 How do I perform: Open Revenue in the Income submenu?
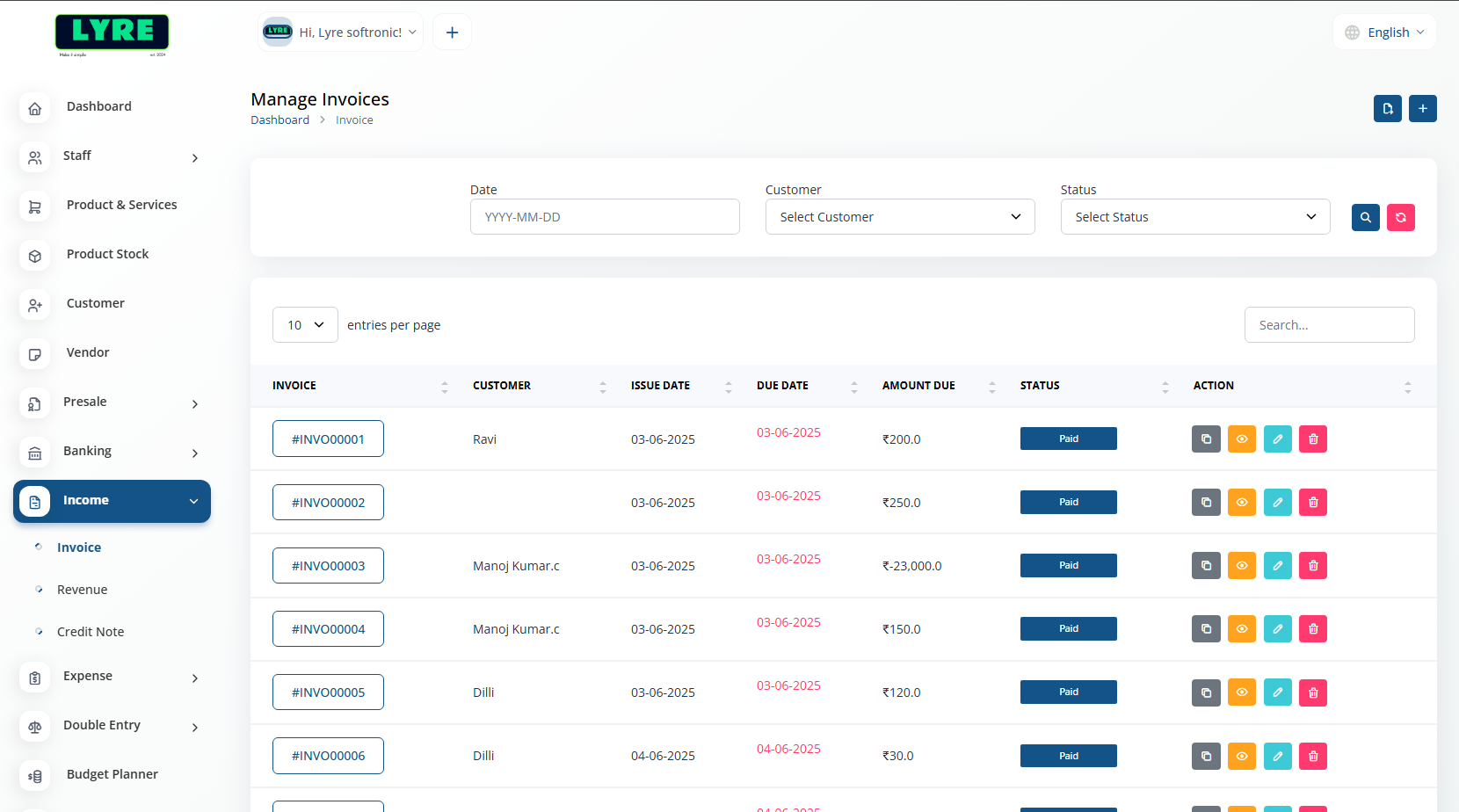pyautogui.click(x=82, y=590)
